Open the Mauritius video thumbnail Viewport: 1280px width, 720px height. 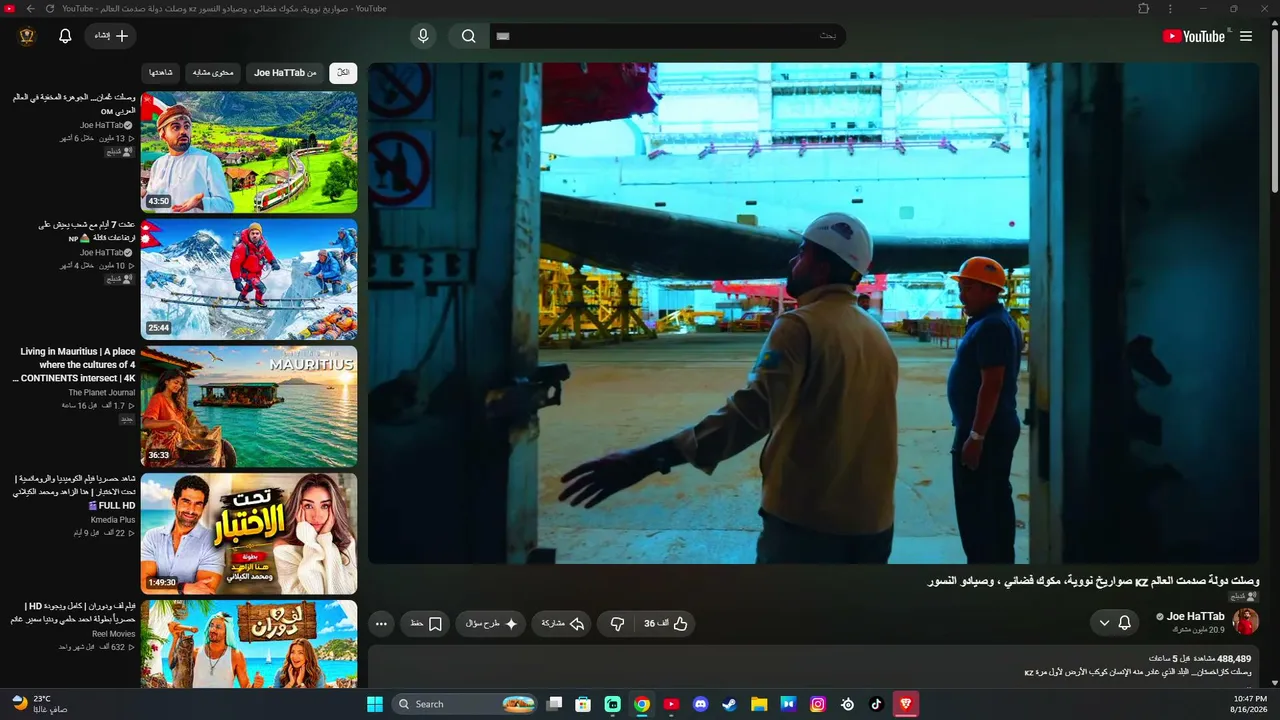pos(249,407)
